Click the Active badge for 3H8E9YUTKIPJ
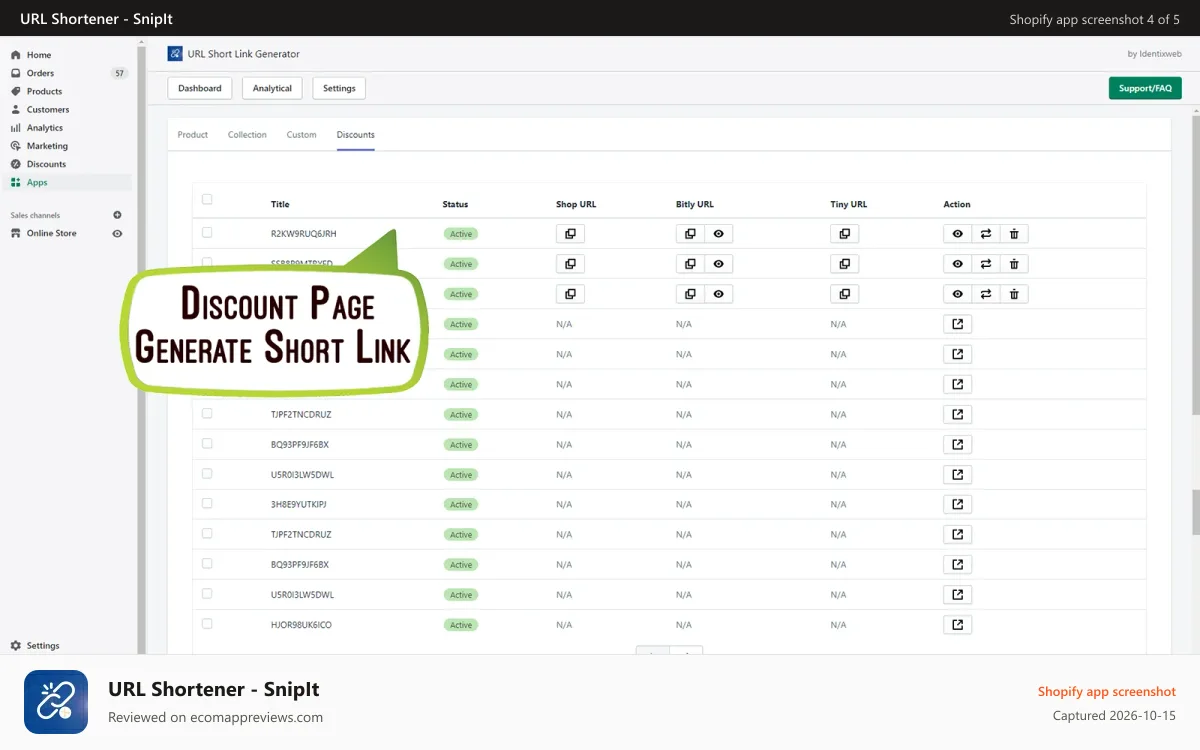This screenshot has width=1200, height=750. 461,504
